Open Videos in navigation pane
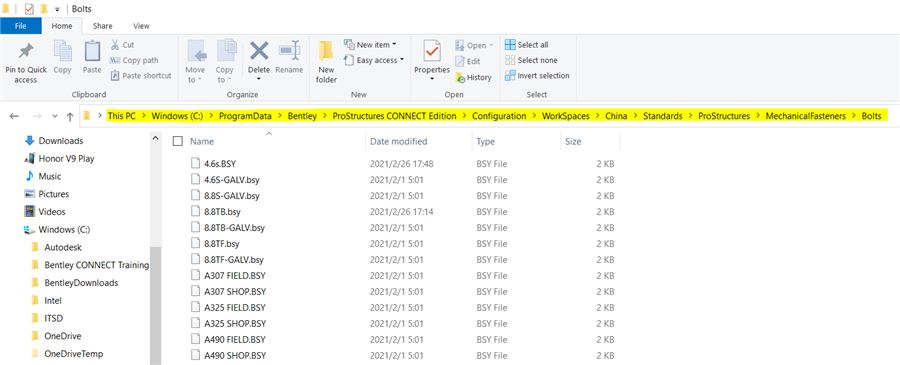The width and height of the screenshot is (900, 365). click(52, 212)
